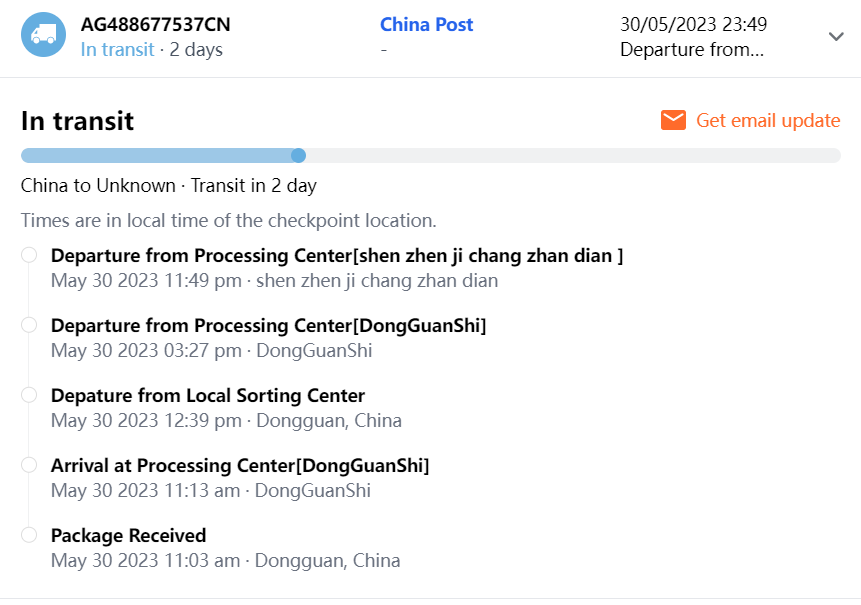Click the blue delivery truck status icon
This screenshot has height=605, width=861.
click(43, 35)
